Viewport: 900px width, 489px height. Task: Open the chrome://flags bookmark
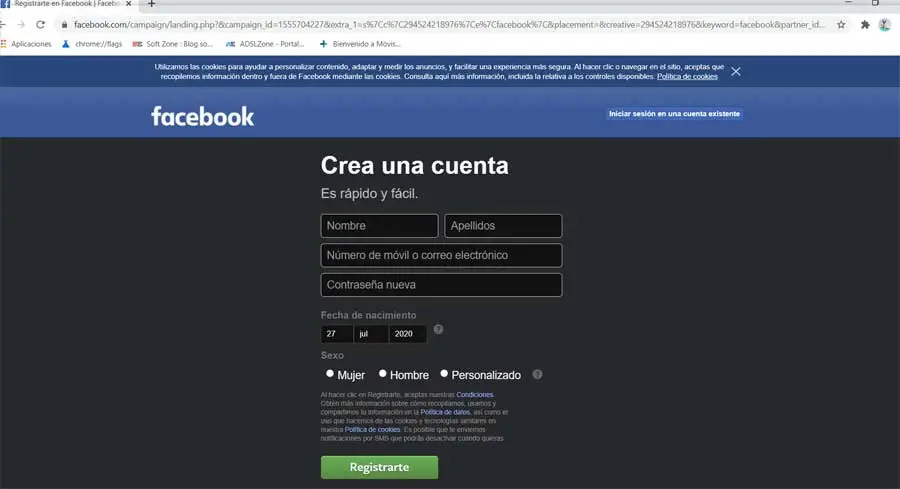pos(92,44)
